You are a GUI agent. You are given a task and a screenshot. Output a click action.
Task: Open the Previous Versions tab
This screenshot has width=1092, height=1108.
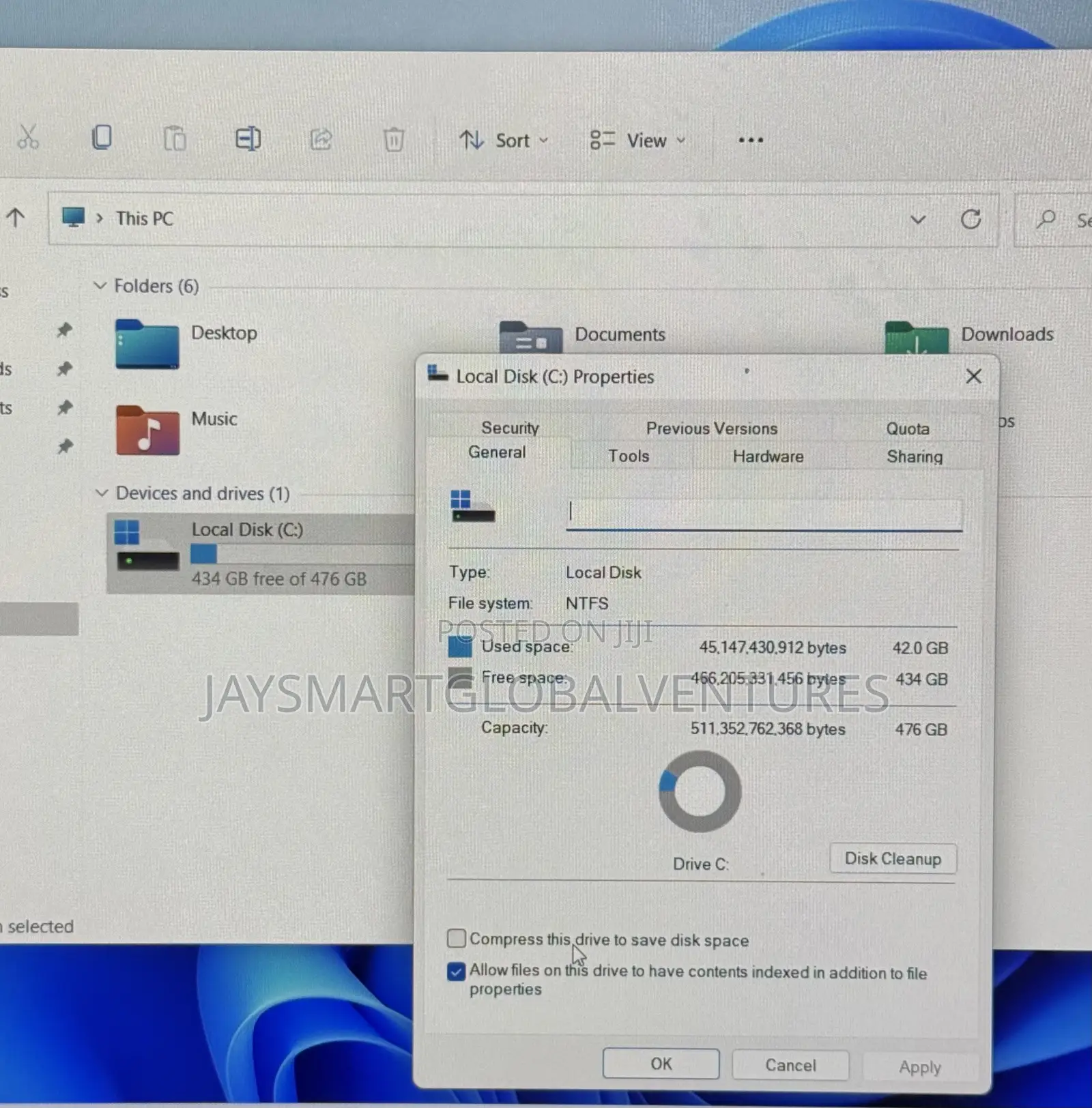coord(712,428)
